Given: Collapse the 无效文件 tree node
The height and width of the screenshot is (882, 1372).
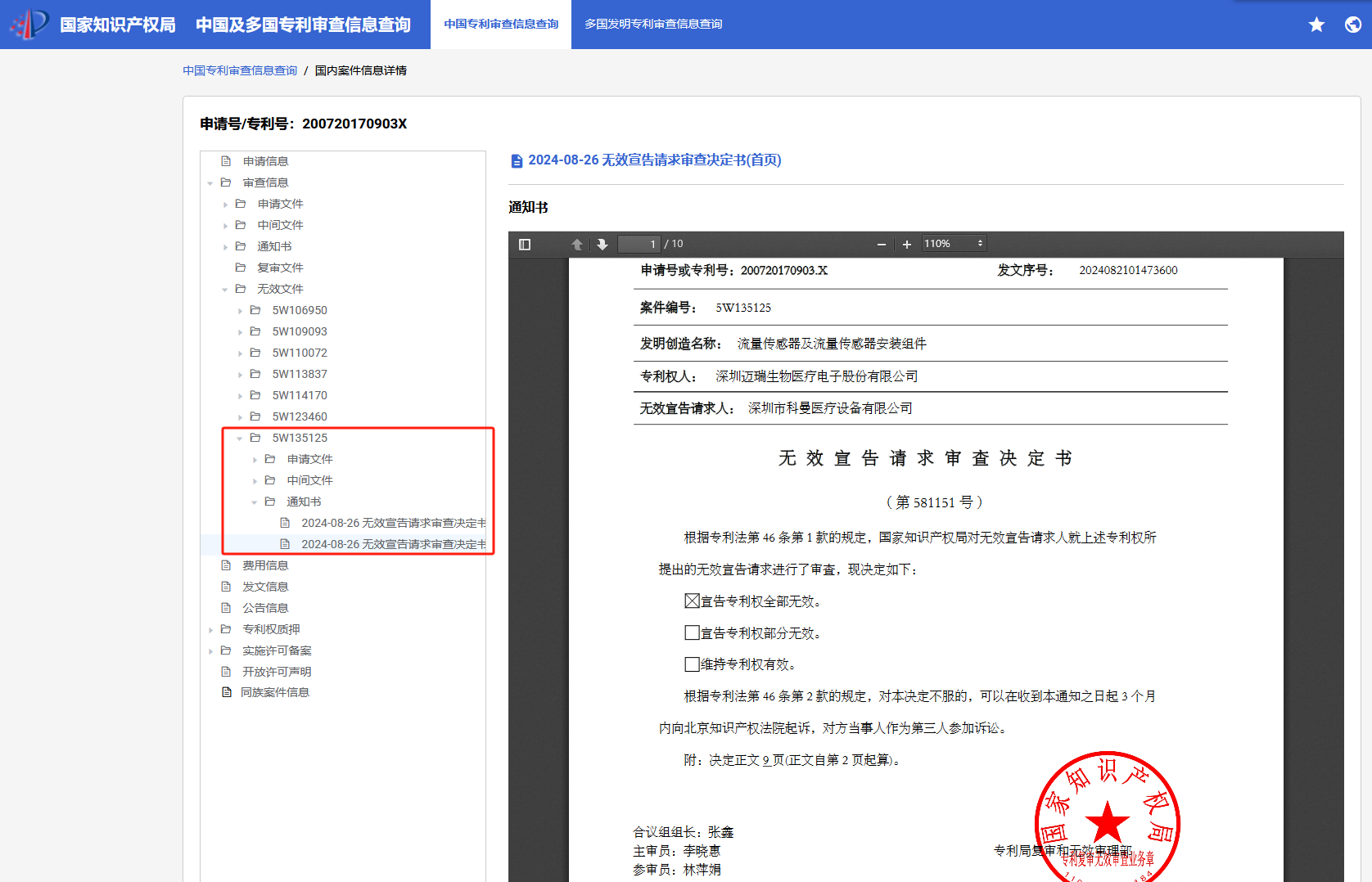Looking at the screenshot, I should [x=225, y=290].
